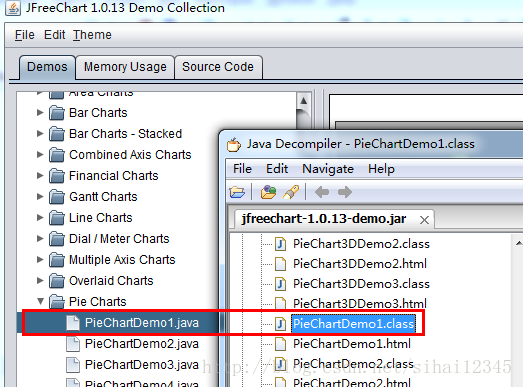Select PieChartDemo1.class in jar tree

click(354, 324)
